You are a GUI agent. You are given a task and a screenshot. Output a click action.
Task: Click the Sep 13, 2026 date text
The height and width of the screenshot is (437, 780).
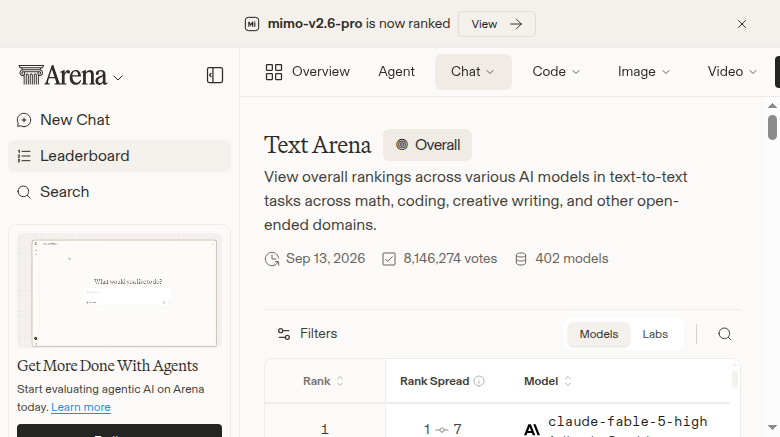tap(325, 259)
